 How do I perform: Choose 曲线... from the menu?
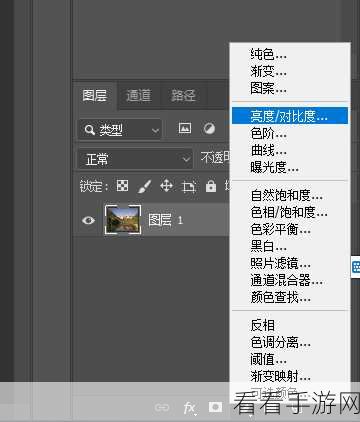click(x=290, y=150)
